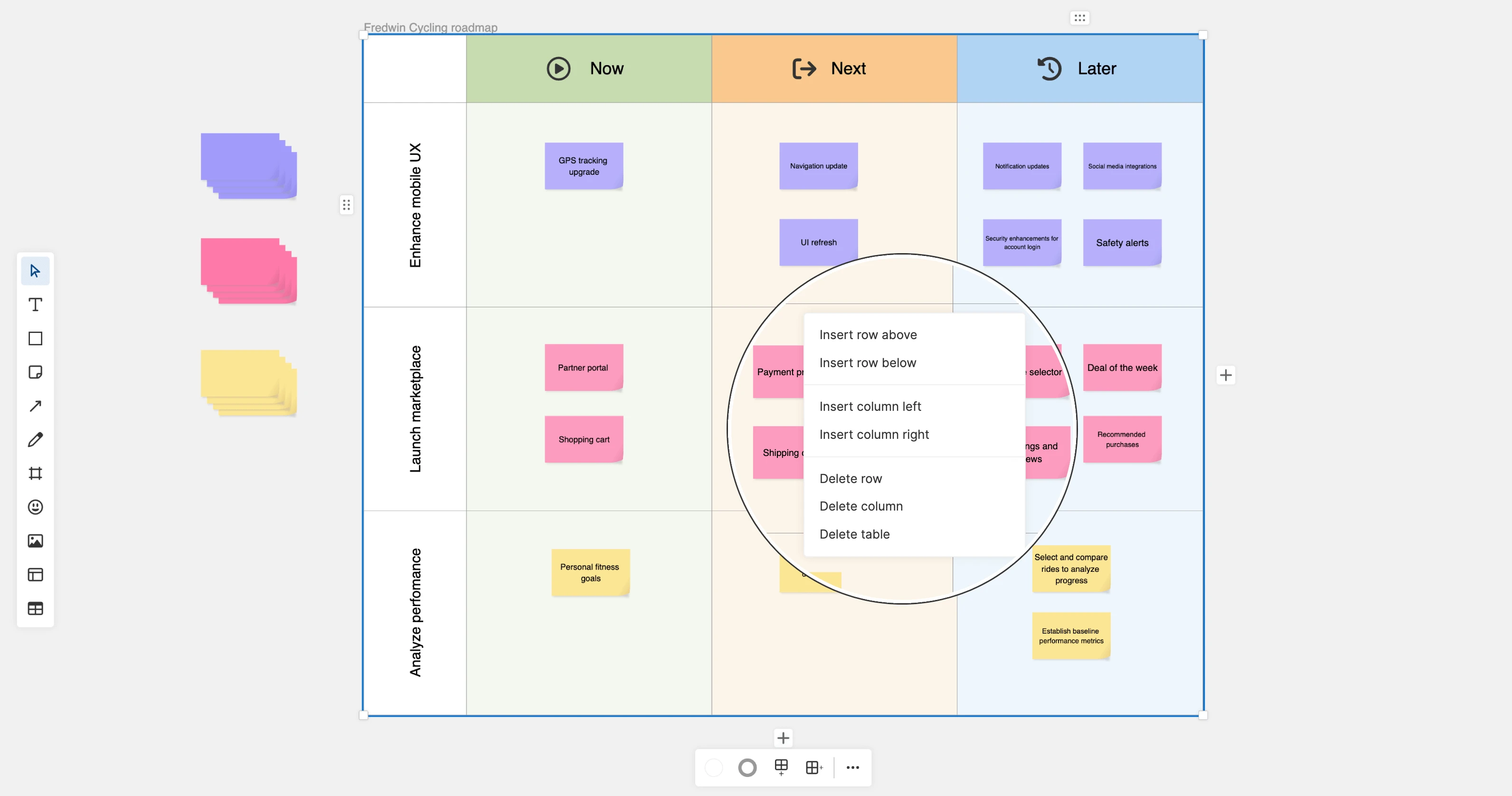Activate the pencil drawing tool
The image size is (1512, 796).
coord(35,440)
